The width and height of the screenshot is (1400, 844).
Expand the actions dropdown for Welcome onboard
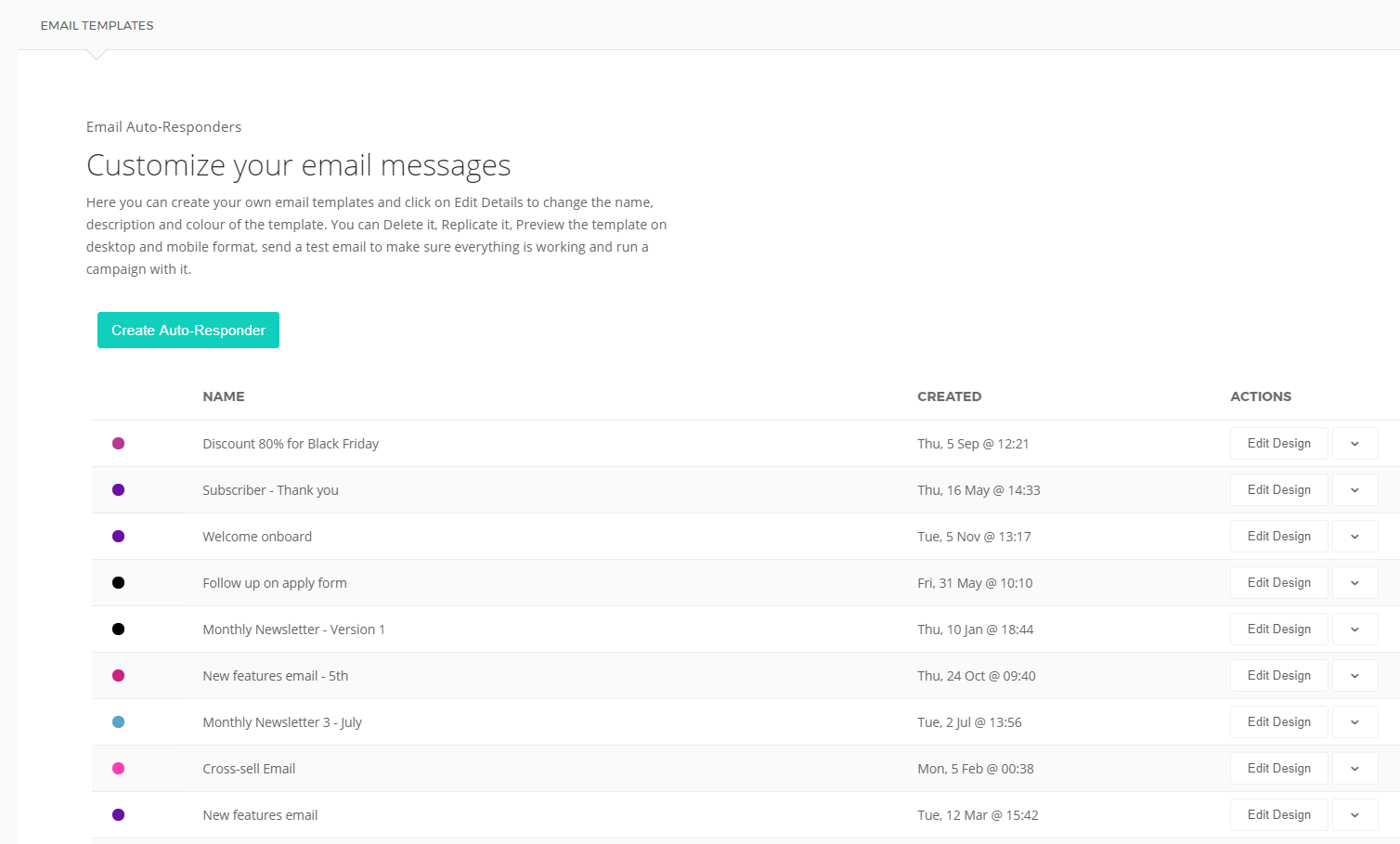1355,536
